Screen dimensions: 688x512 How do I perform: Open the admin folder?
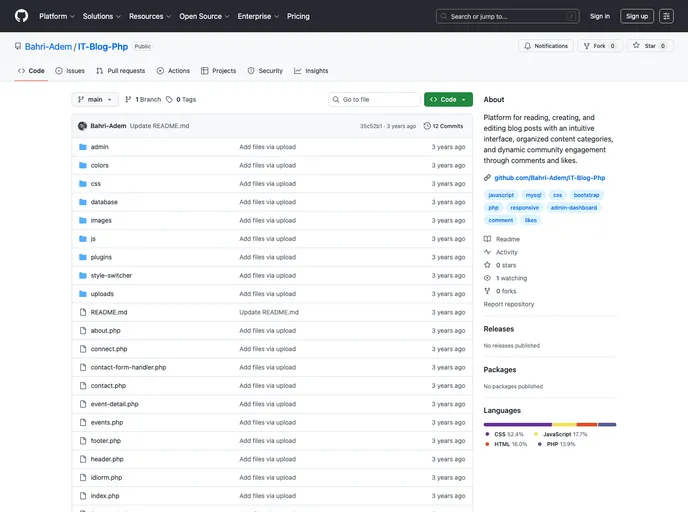pos(99,147)
